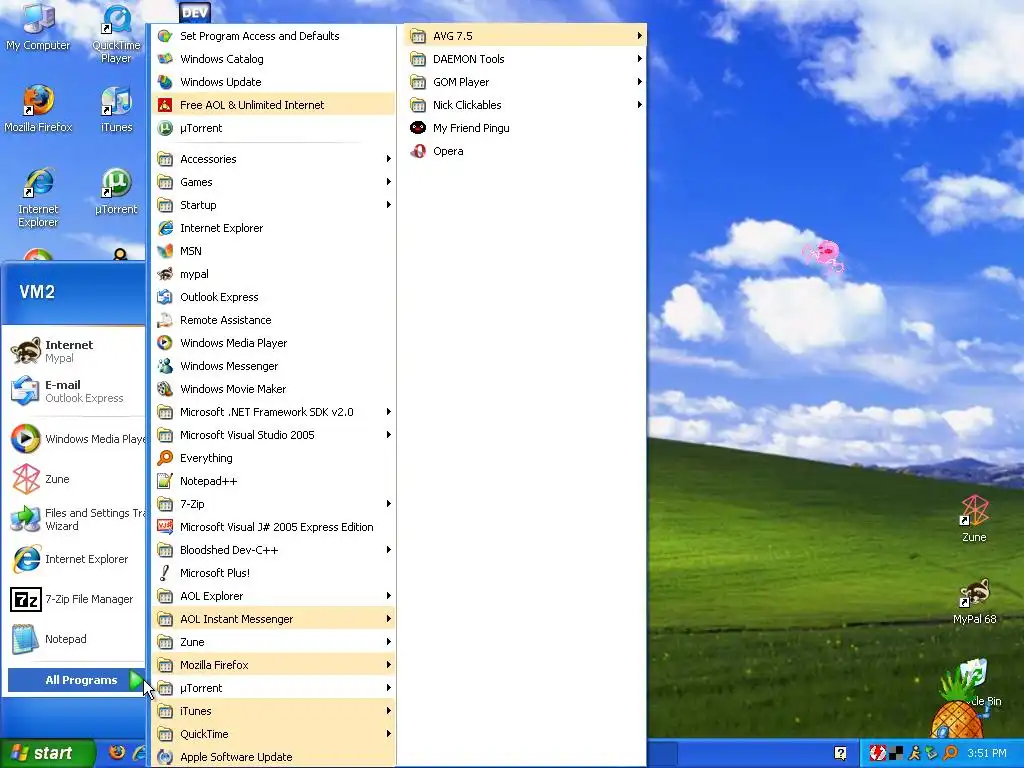Viewport: 1024px width, 768px height.
Task: Expand the iTunes programs folder
Action: [274, 711]
